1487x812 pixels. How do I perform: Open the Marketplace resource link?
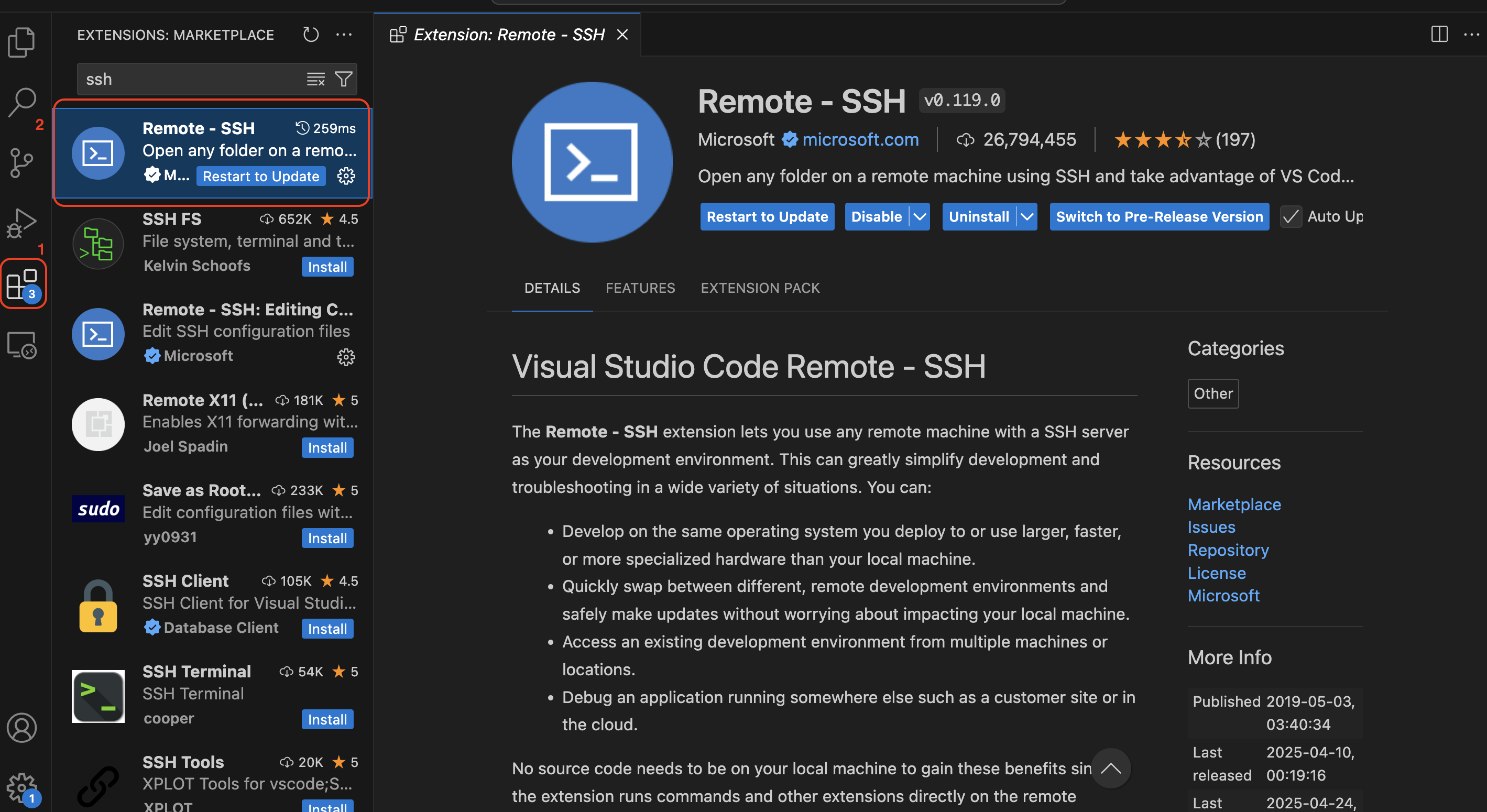(1234, 504)
